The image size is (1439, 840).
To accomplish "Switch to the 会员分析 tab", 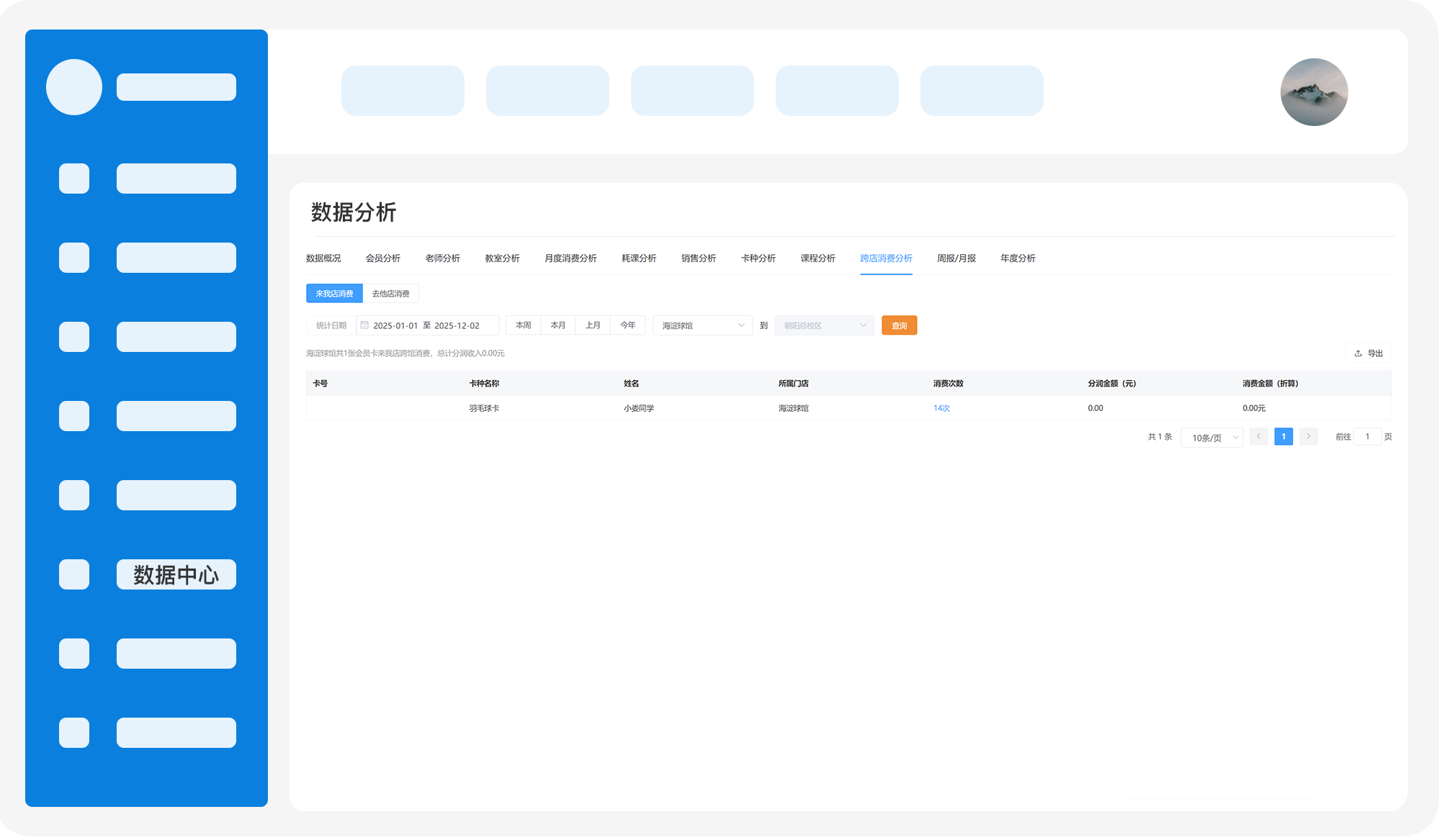I will pos(382,258).
